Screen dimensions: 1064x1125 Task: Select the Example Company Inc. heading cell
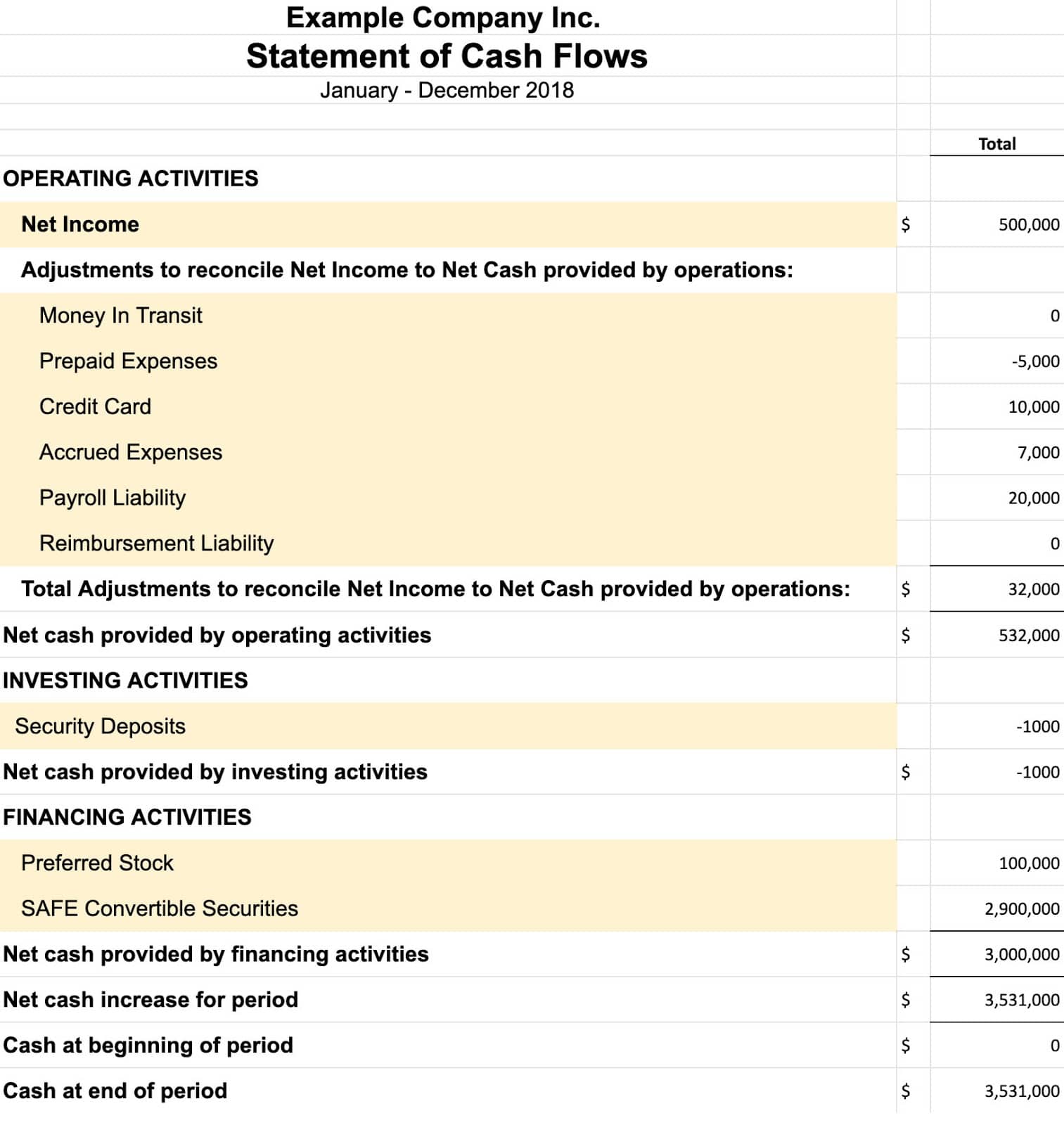coord(443,18)
